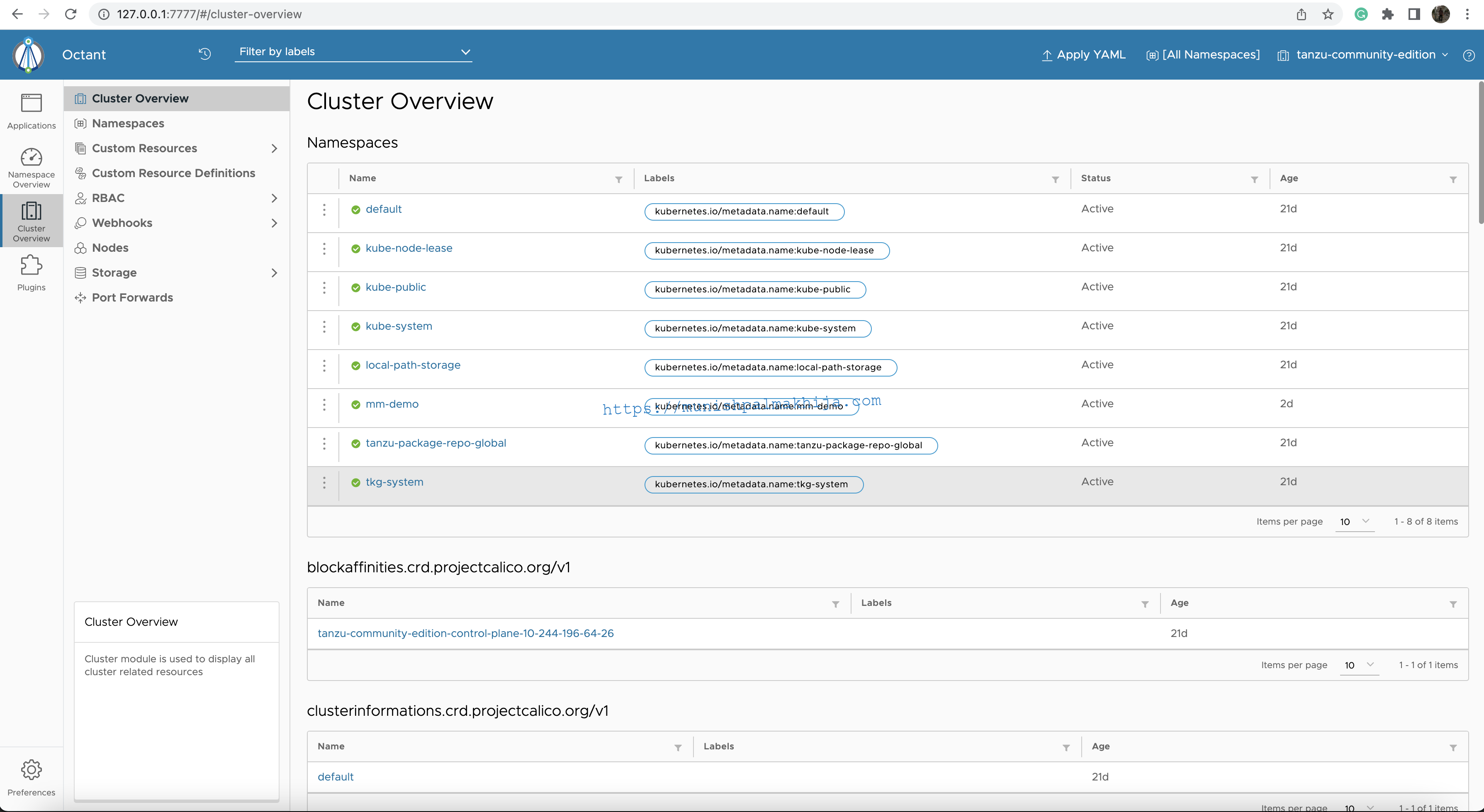The image size is (1484, 812).
Task: Bookmark this page with the star icon
Action: tap(1328, 15)
